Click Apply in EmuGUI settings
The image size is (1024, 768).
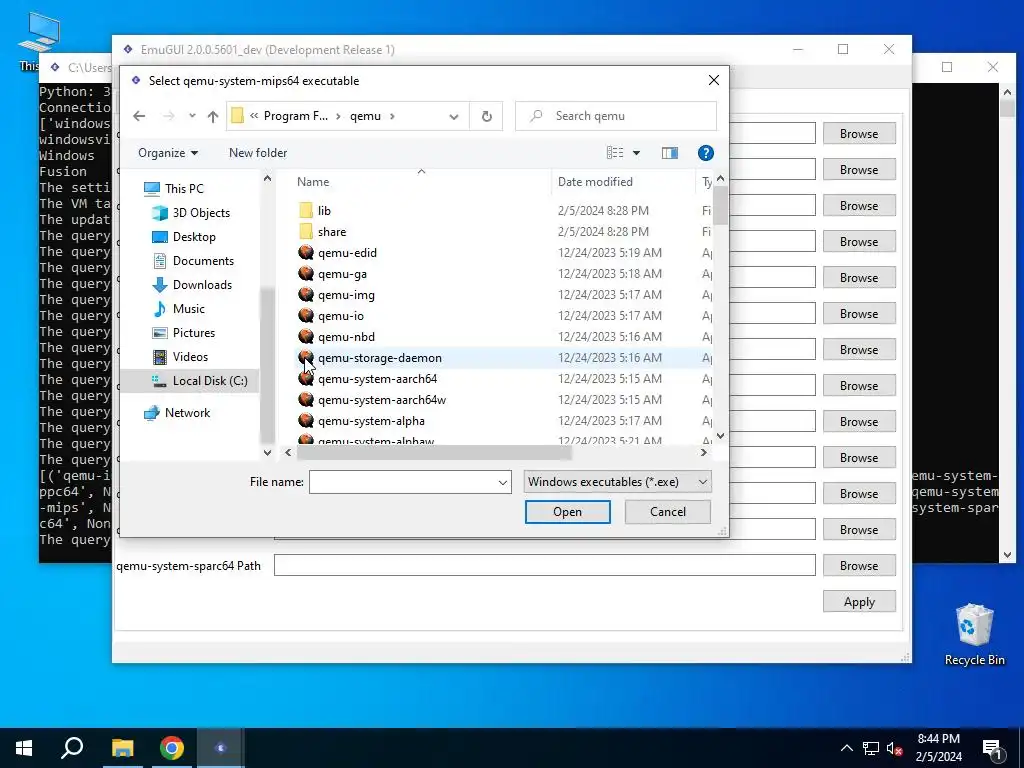pyautogui.click(x=859, y=602)
